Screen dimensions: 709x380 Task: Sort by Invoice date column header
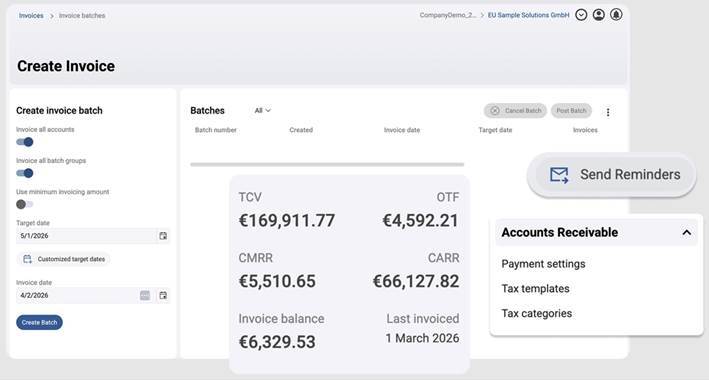402,130
